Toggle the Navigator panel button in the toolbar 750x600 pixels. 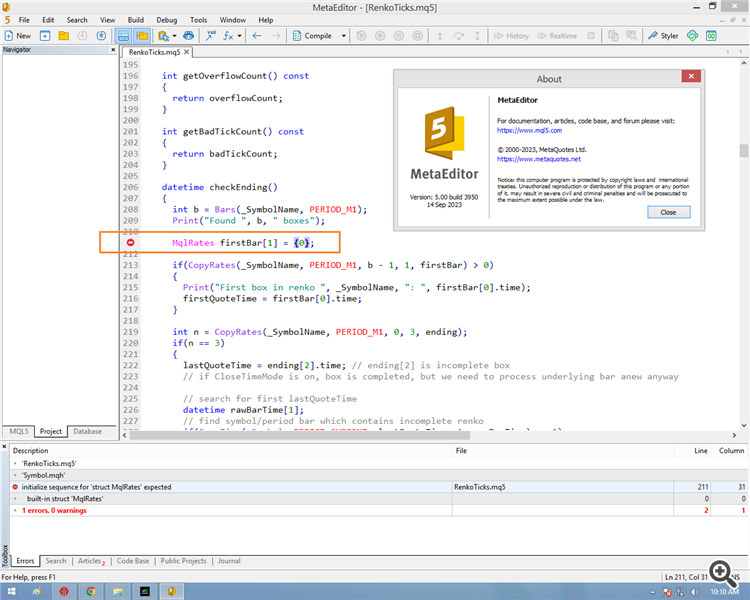142,36
